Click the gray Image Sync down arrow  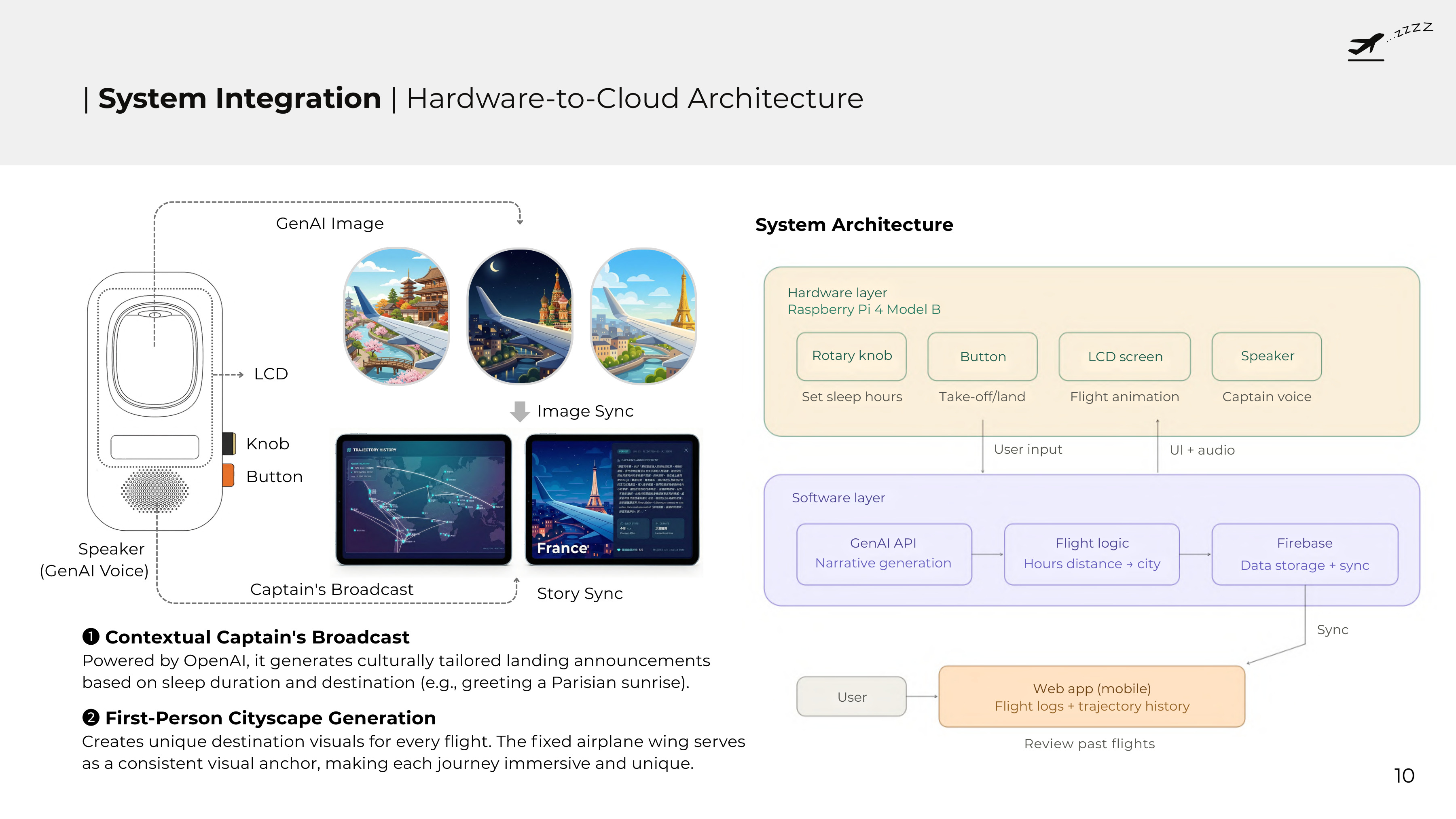[x=519, y=411]
